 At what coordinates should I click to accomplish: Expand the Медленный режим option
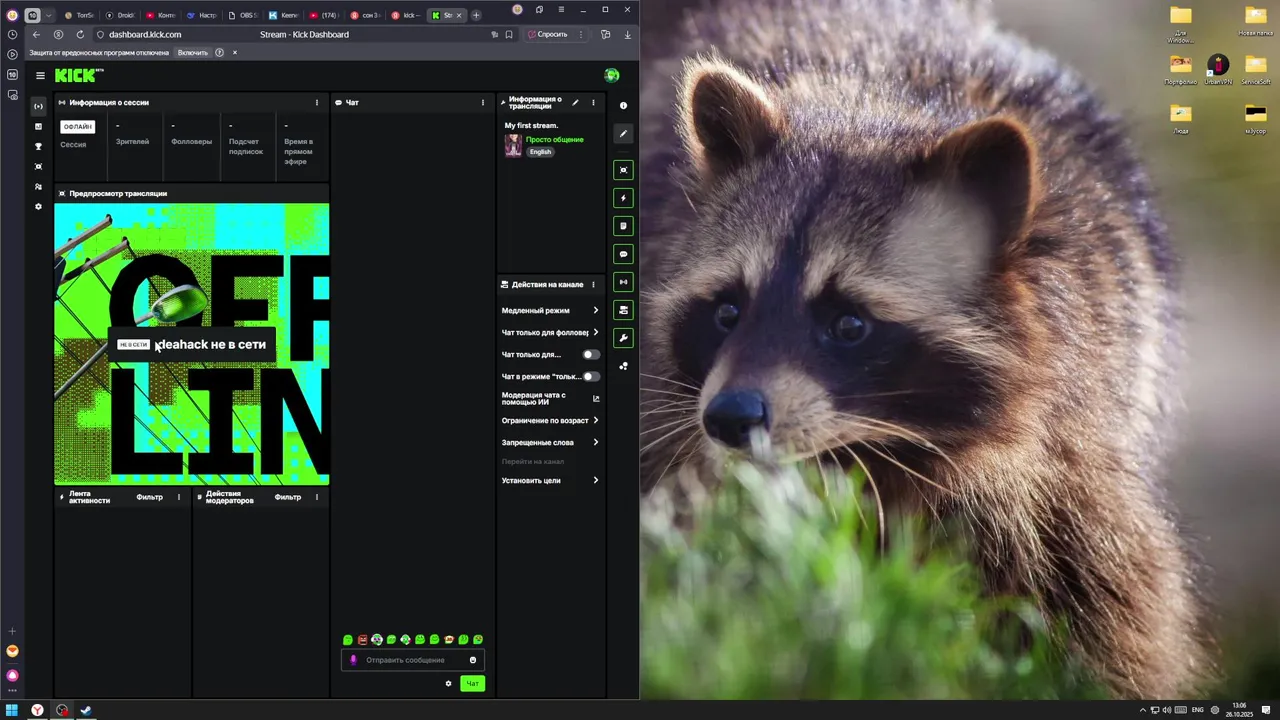(x=550, y=310)
